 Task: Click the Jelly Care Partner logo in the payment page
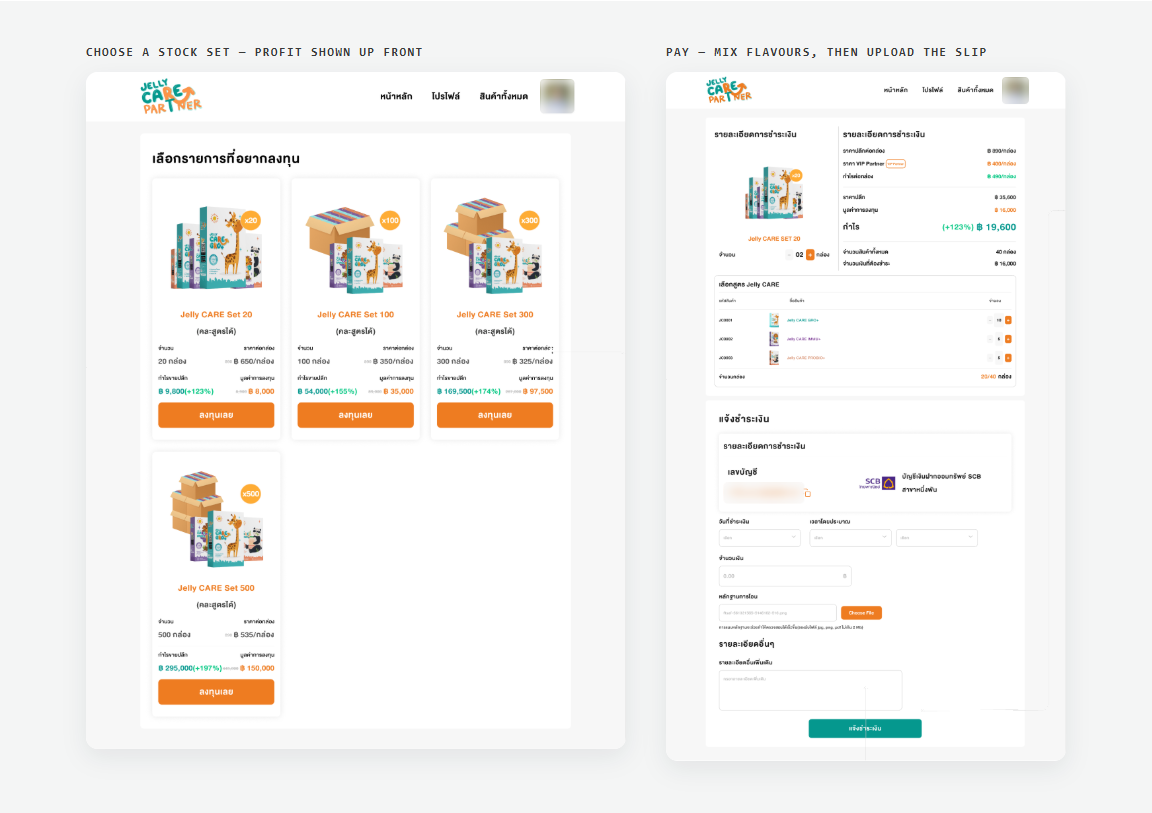point(729,90)
